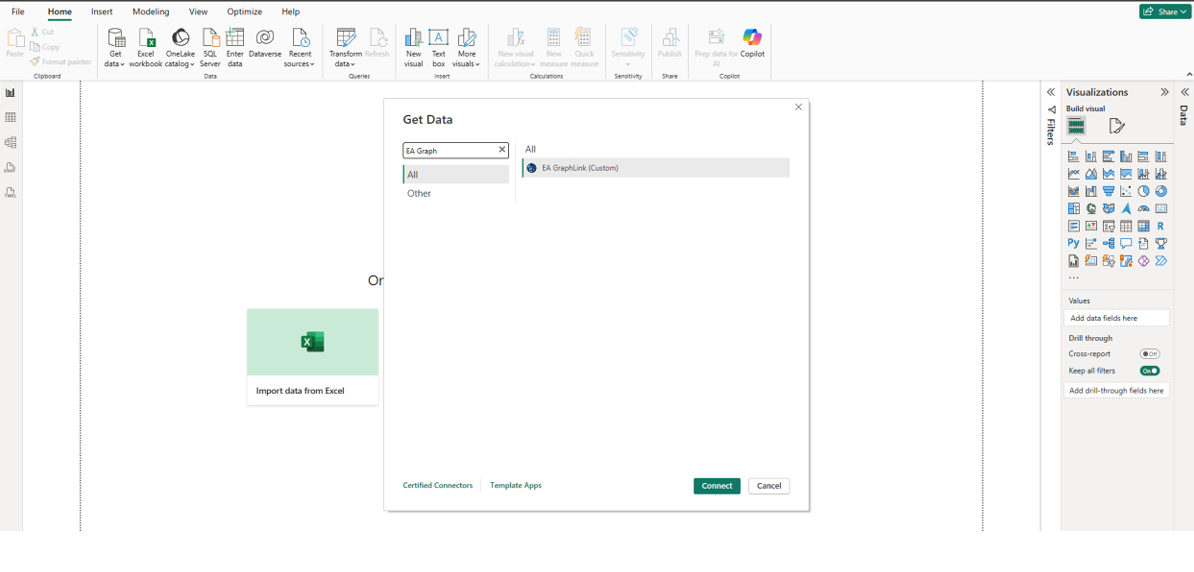Switch to the Optimize tab
This screenshot has height=572, width=1194.
[x=244, y=12]
